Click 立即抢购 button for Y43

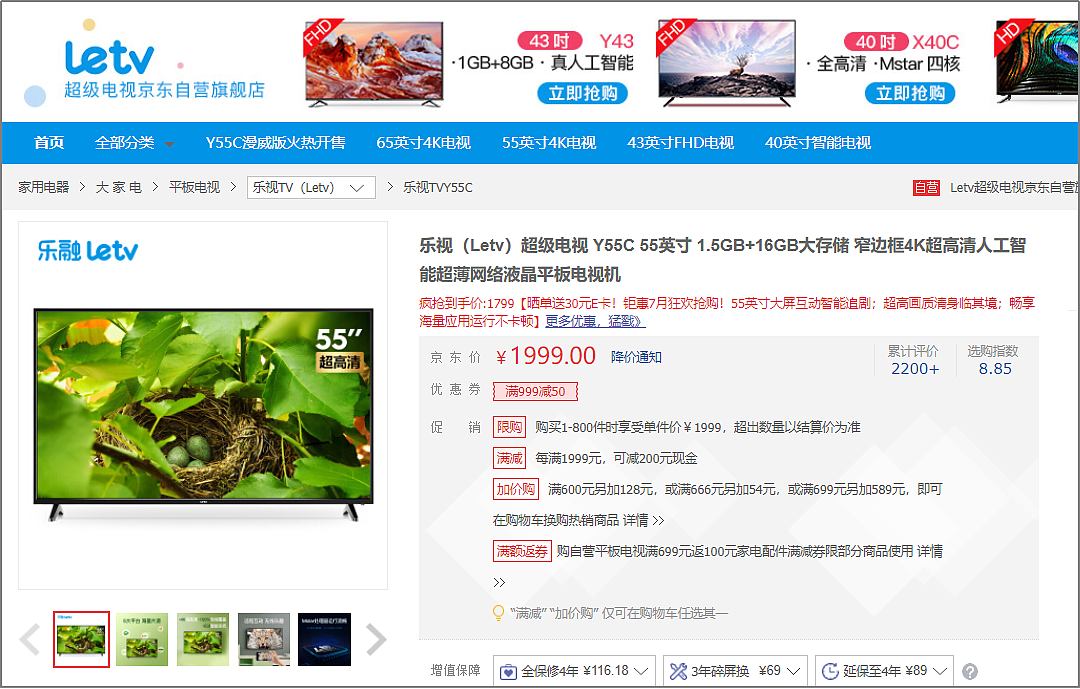(583, 93)
